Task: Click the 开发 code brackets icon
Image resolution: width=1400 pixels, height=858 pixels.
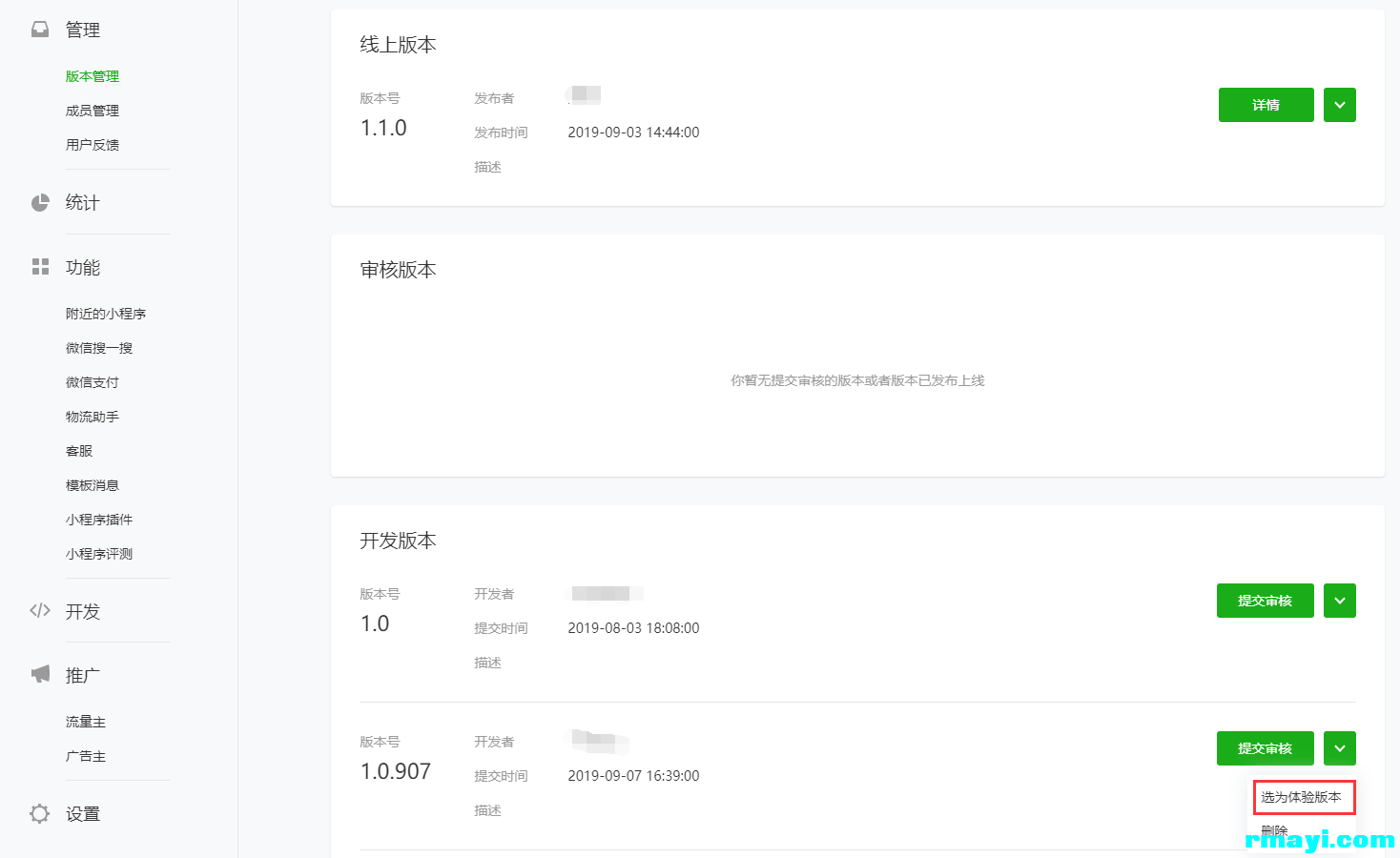Action: tap(40, 611)
